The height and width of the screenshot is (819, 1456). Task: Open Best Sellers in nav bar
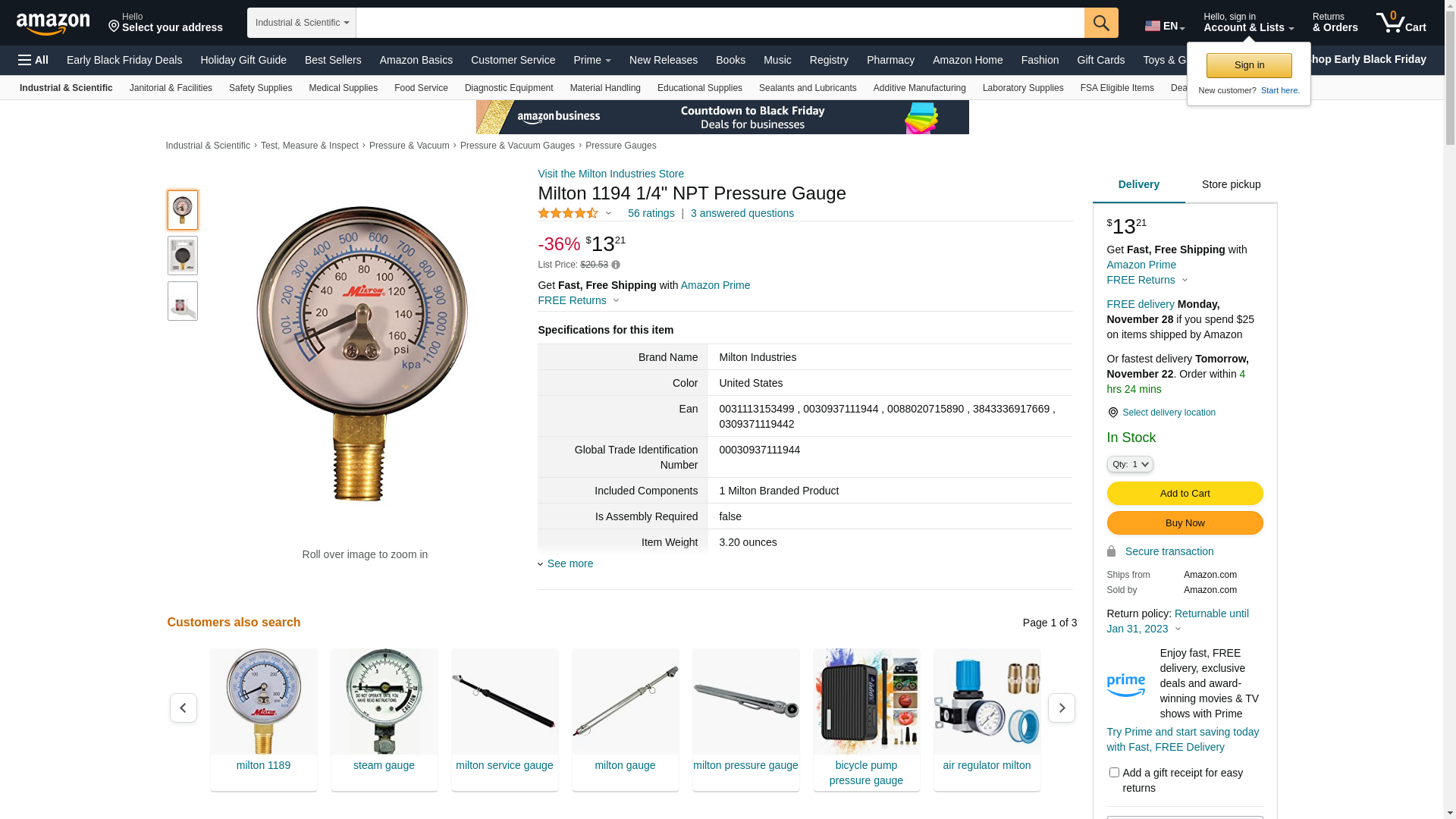[x=333, y=60]
